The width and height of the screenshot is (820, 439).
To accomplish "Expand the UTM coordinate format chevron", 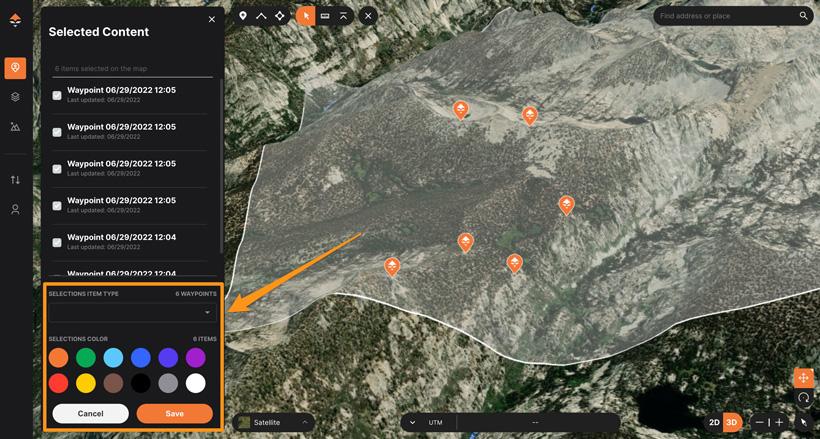I will click(412, 422).
